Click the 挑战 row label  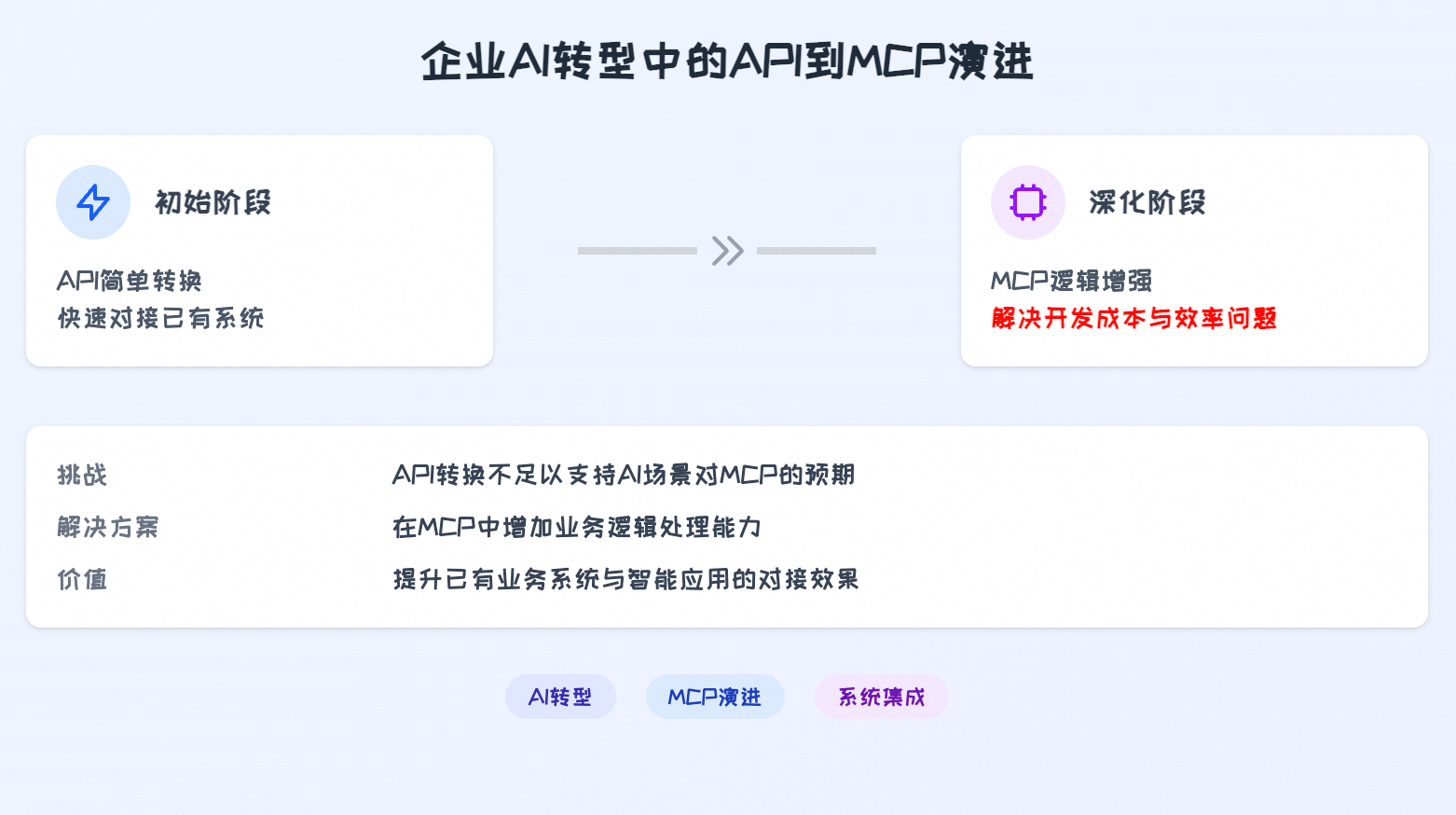click(82, 476)
